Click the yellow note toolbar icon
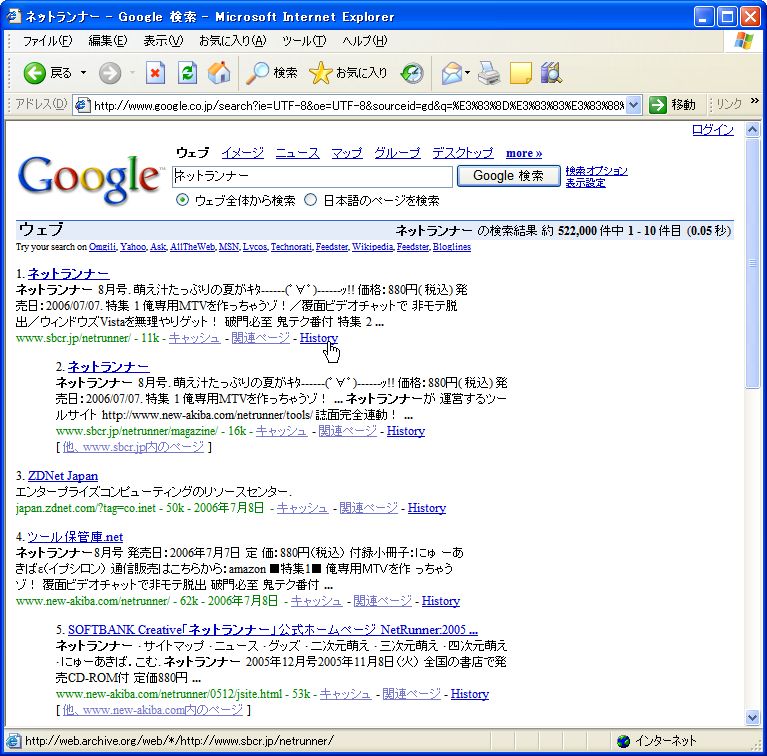The width and height of the screenshot is (767, 756). pyautogui.click(x=520, y=73)
